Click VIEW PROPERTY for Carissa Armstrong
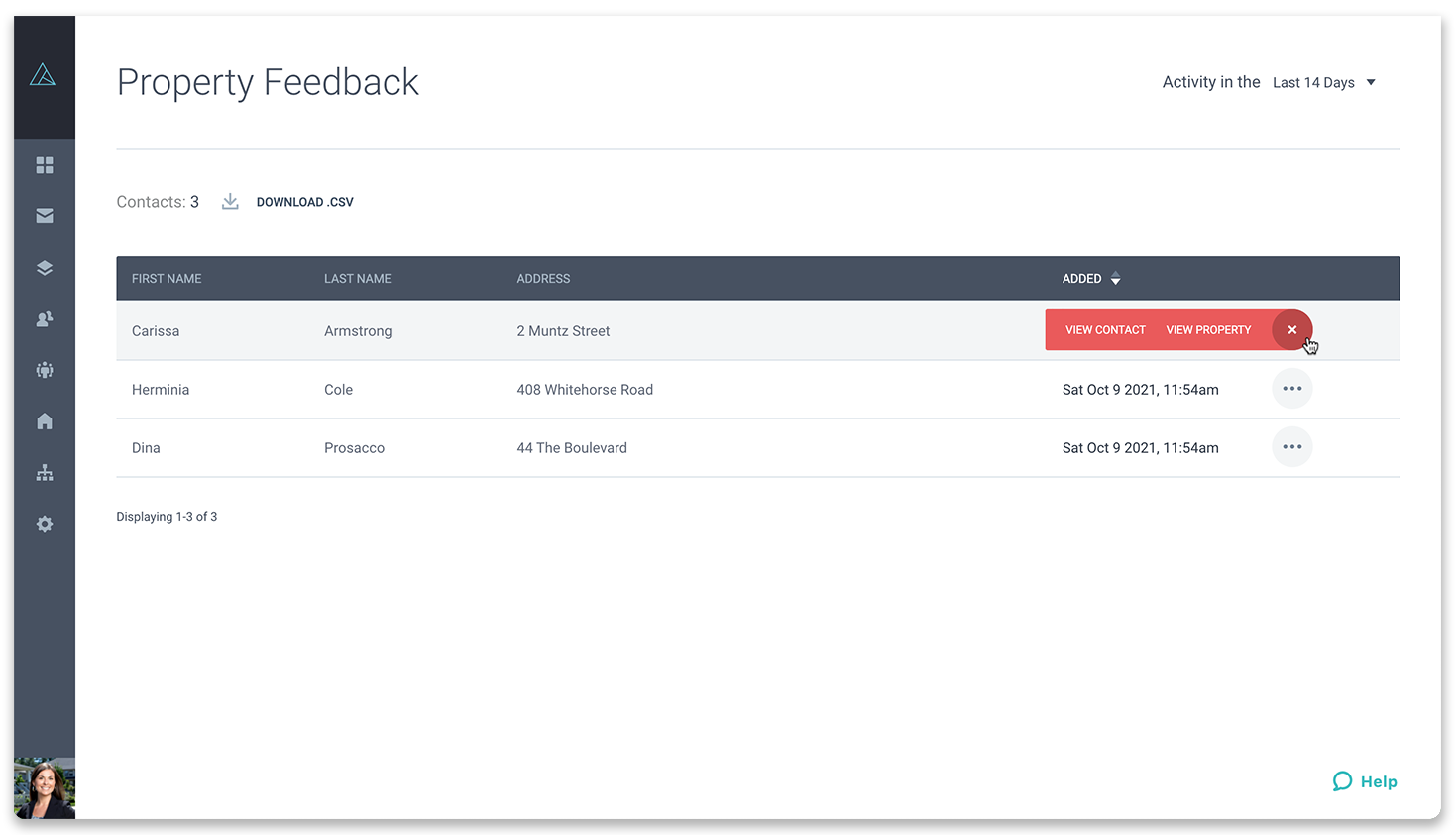The height and width of the screenshot is (835, 1456). 1208,329
